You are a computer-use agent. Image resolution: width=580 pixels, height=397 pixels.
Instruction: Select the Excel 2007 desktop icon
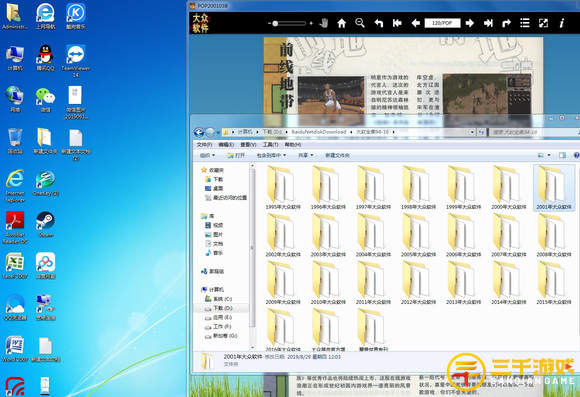pos(15,265)
